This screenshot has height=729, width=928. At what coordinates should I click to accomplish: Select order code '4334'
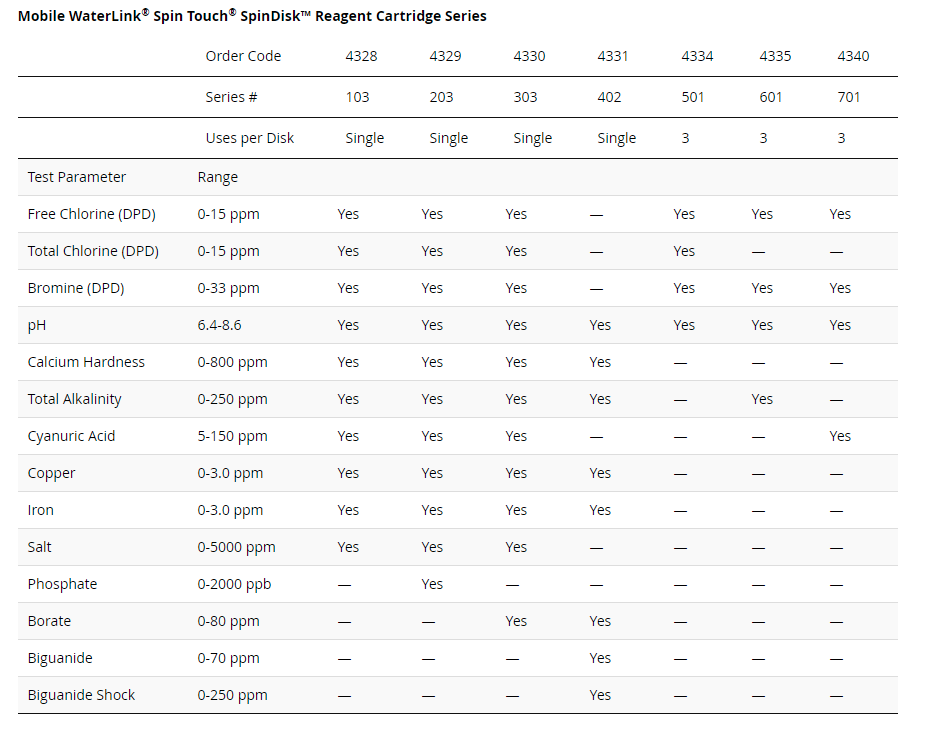pos(697,56)
